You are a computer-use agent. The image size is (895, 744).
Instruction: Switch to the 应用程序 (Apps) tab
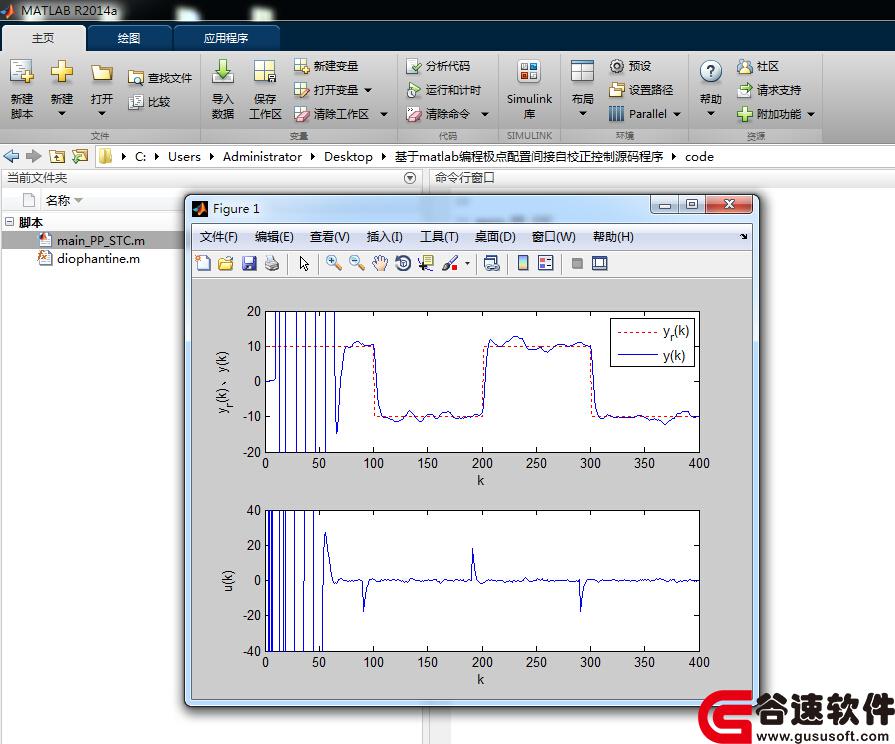point(226,38)
